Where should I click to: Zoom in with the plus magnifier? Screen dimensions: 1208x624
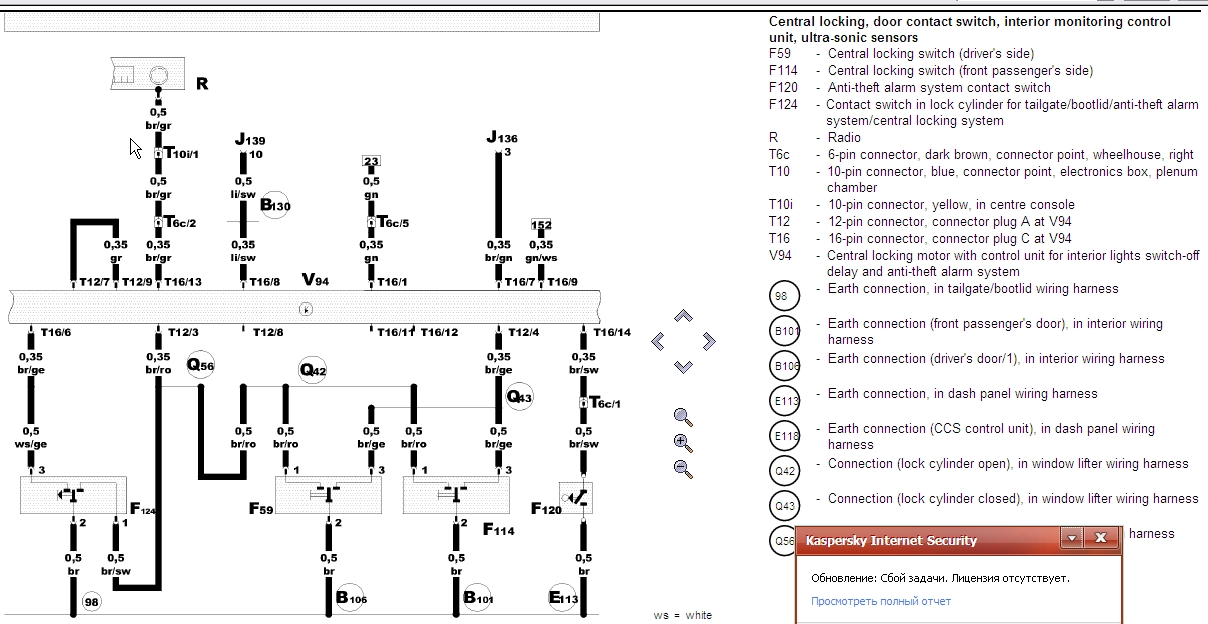coord(683,443)
